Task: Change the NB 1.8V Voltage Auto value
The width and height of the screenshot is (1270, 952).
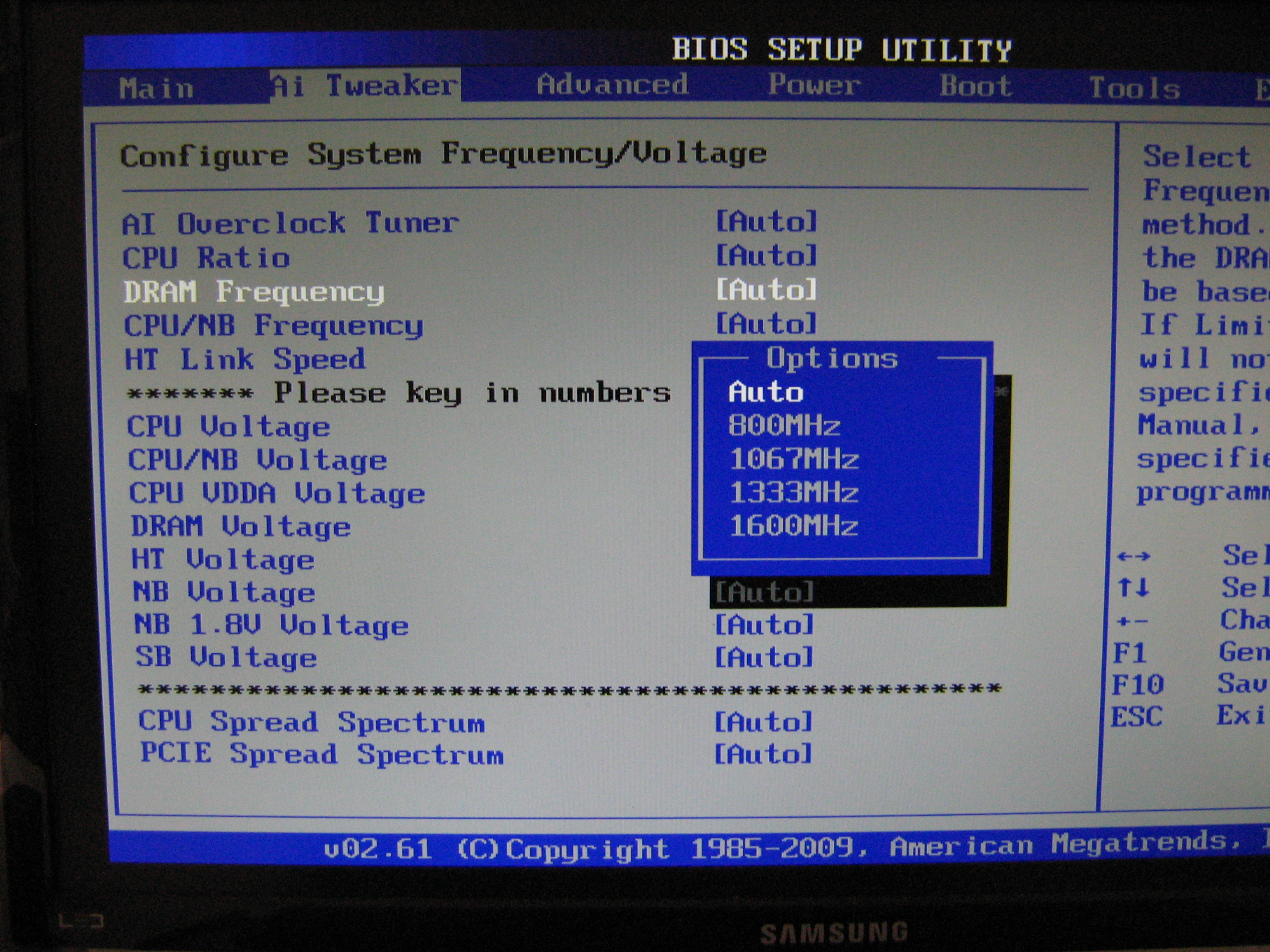Action: pyautogui.click(x=764, y=625)
